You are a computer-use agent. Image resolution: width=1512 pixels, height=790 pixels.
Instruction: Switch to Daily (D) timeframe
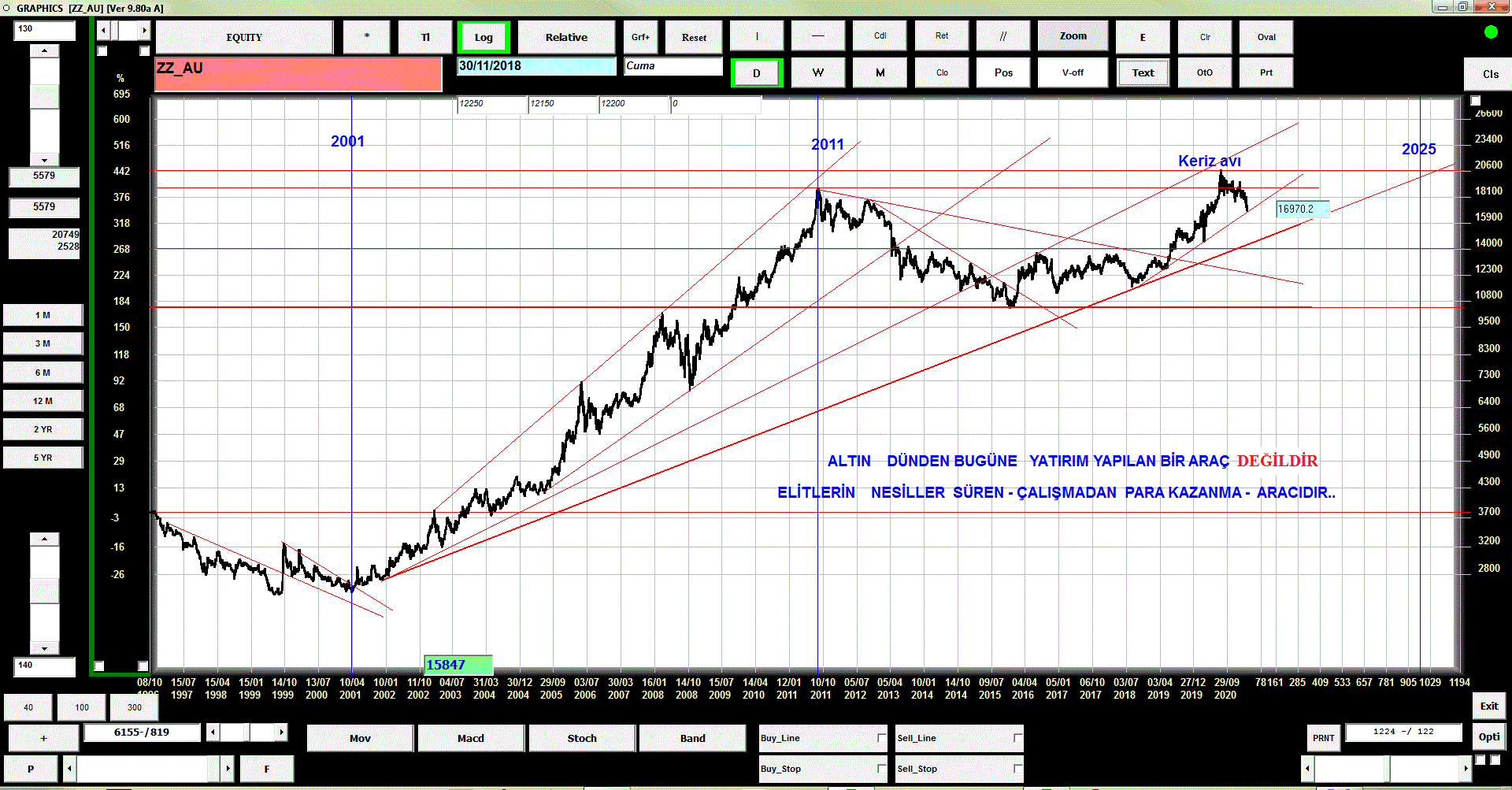756,73
